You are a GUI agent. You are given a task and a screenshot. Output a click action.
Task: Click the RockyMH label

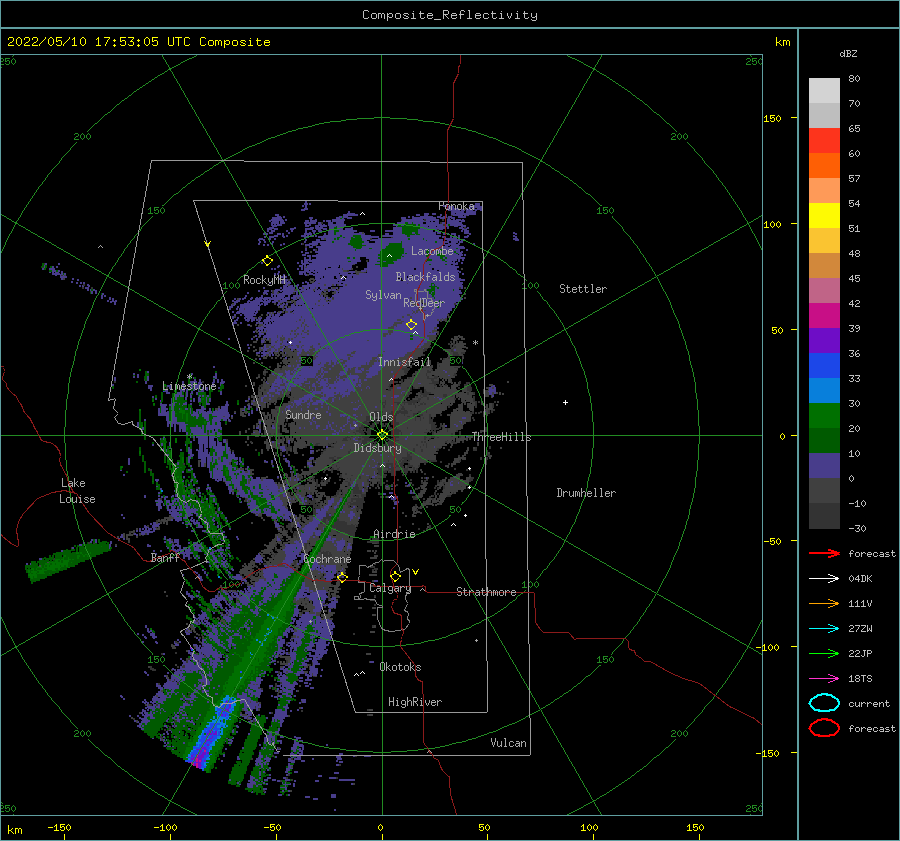point(264,280)
